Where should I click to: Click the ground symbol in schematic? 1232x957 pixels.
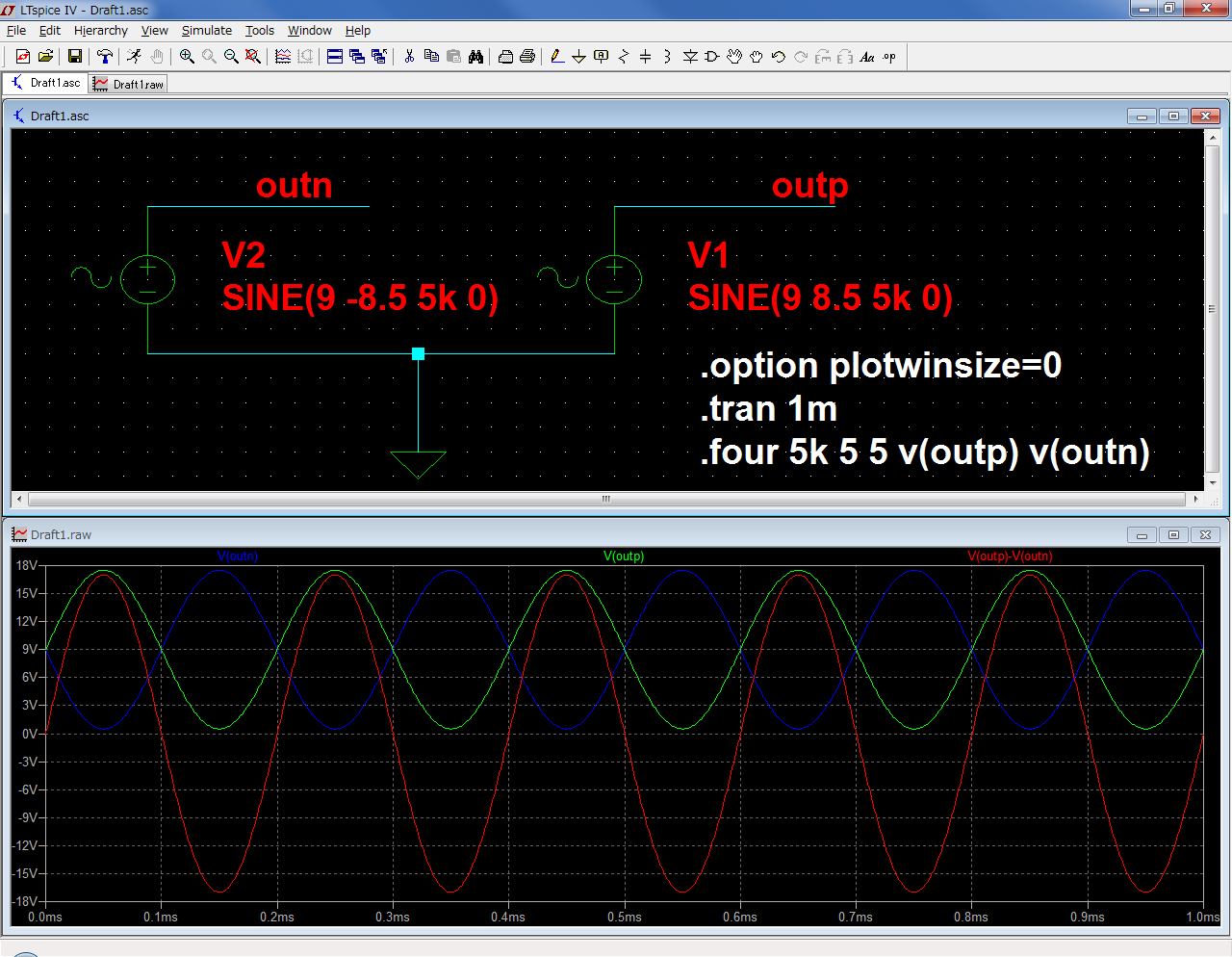[418, 464]
